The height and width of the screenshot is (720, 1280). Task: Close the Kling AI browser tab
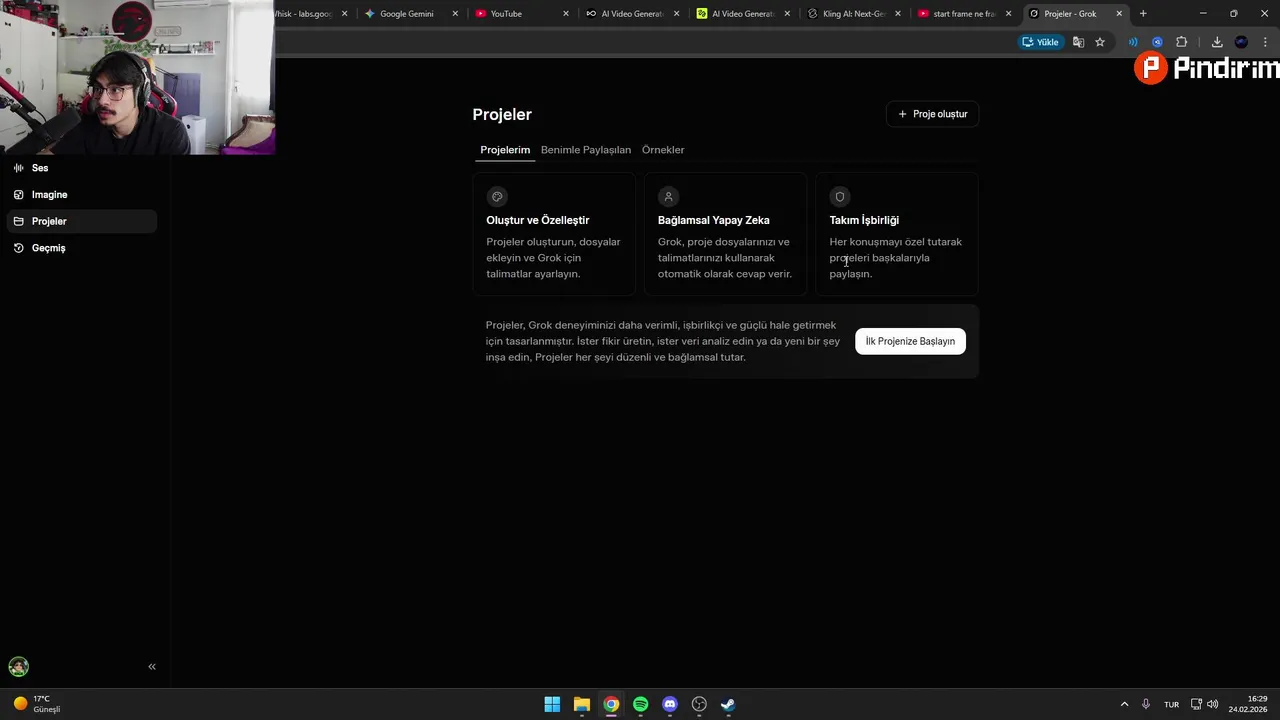pyautogui.click(x=898, y=14)
